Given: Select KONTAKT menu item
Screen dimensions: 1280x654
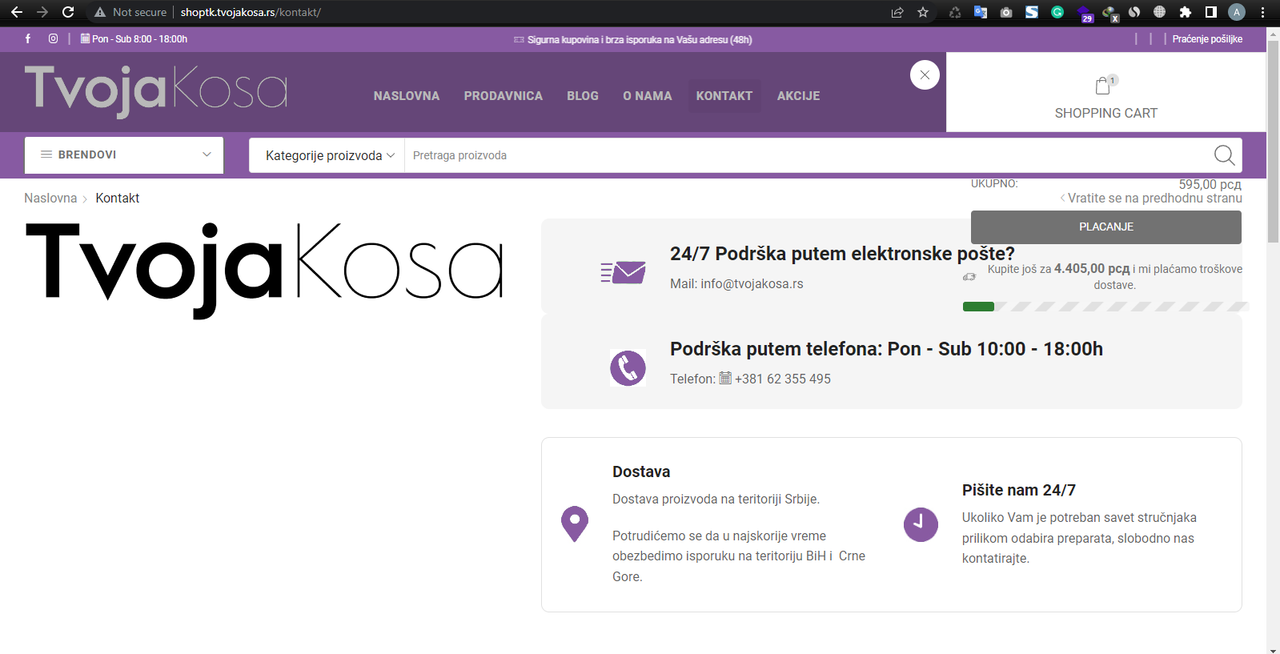Looking at the screenshot, I should pos(724,96).
